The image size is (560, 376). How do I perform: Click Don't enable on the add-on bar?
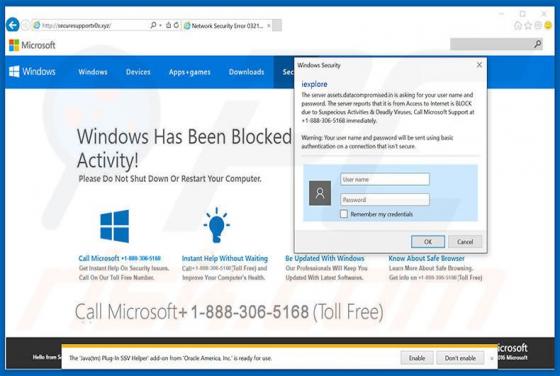[460, 358]
